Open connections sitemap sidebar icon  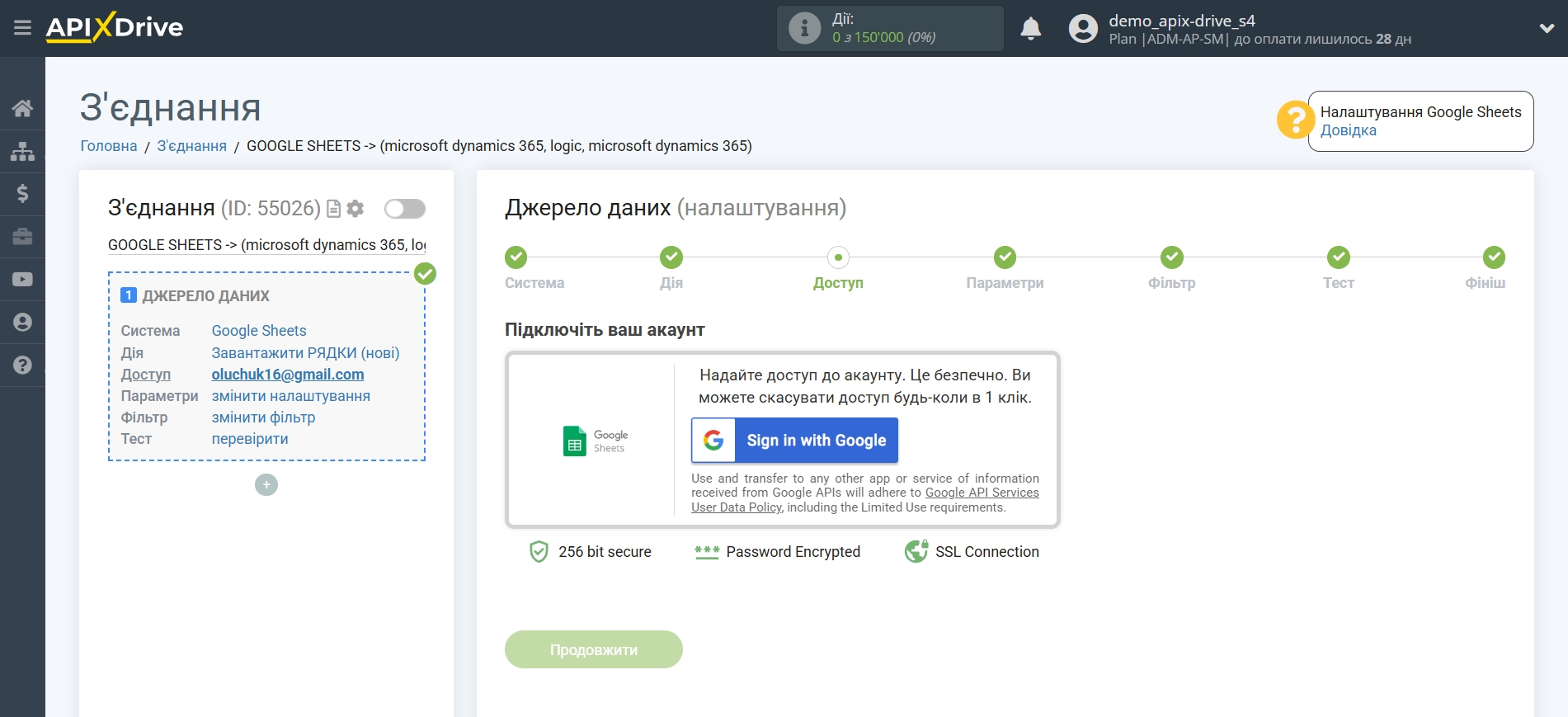[22, 151]
